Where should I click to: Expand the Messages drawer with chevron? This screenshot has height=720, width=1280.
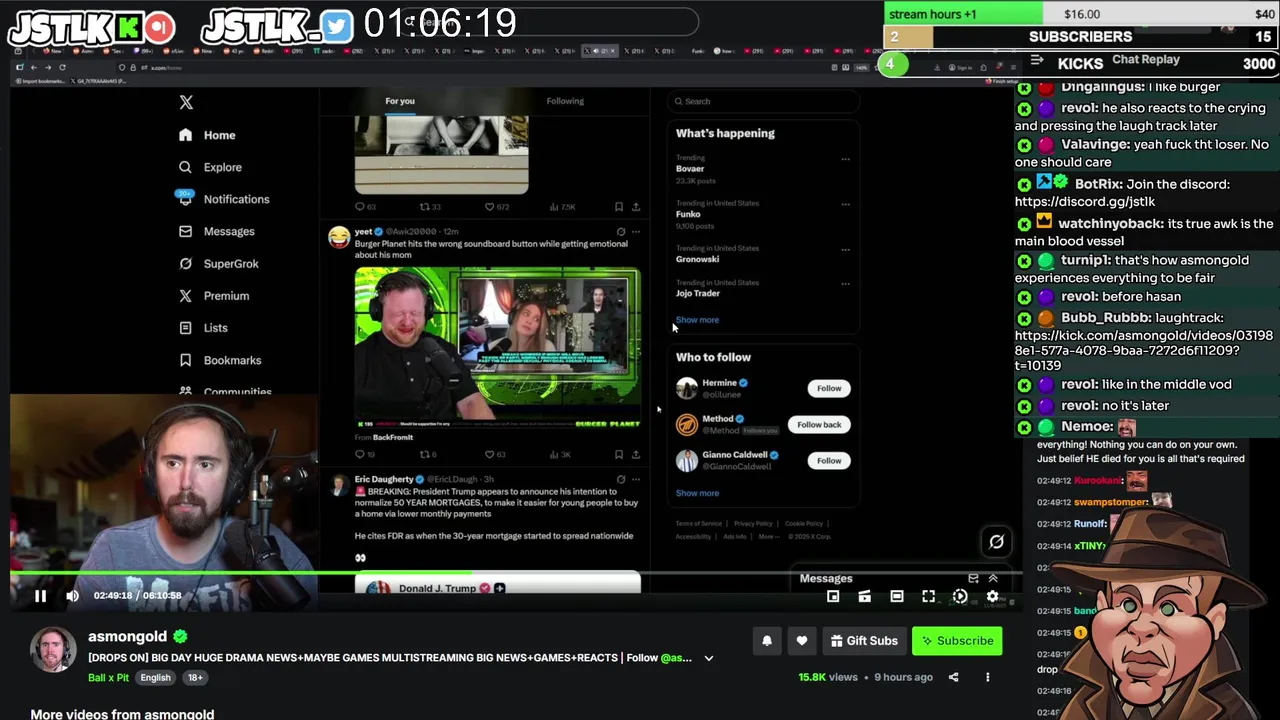click(x=993, y=578)
